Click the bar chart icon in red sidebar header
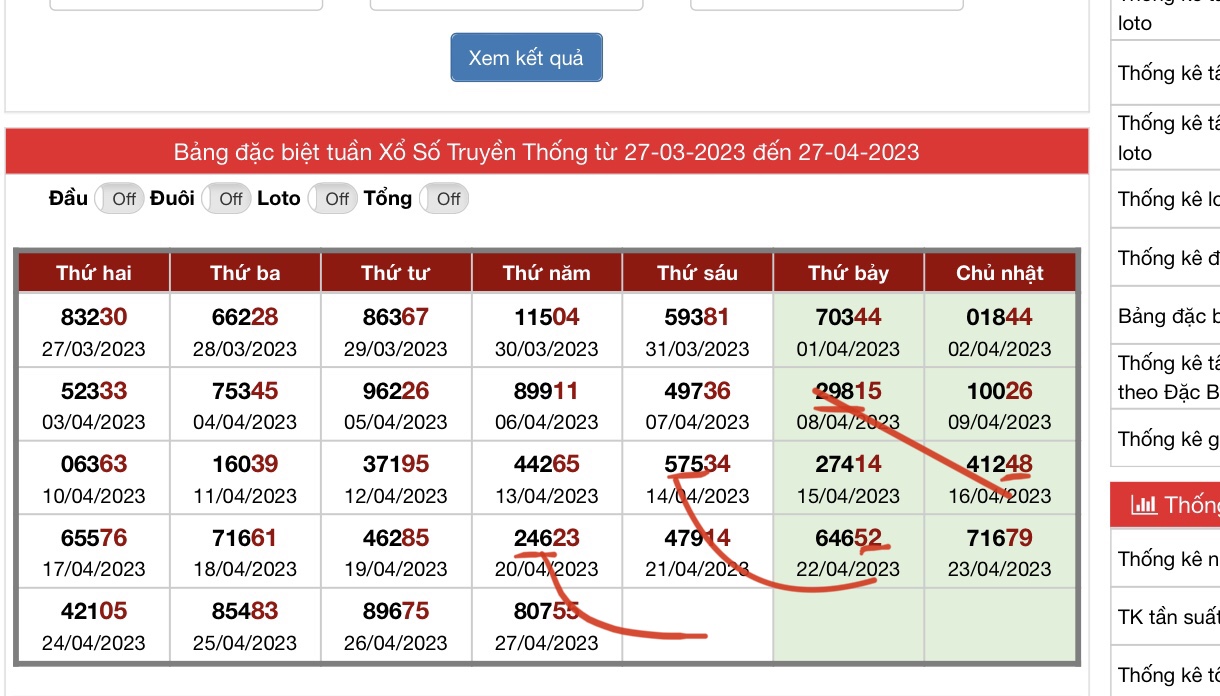This screenshot has height=696, width=1220. point(1143,505)
